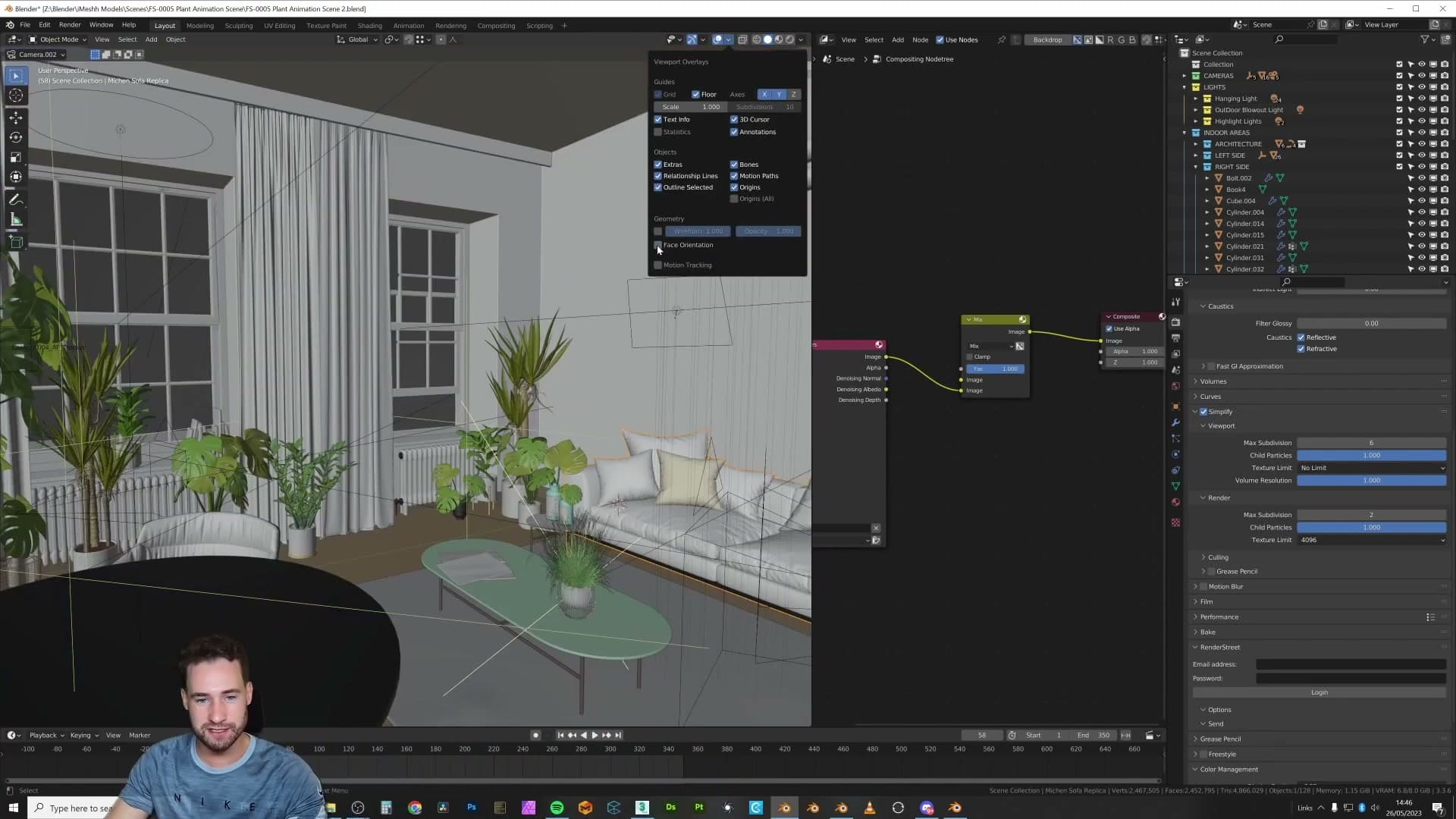Viewport: 1456px width, 819px height.
Task: Switch to the Shading workspace tab
Action: (x=369, y=26)
